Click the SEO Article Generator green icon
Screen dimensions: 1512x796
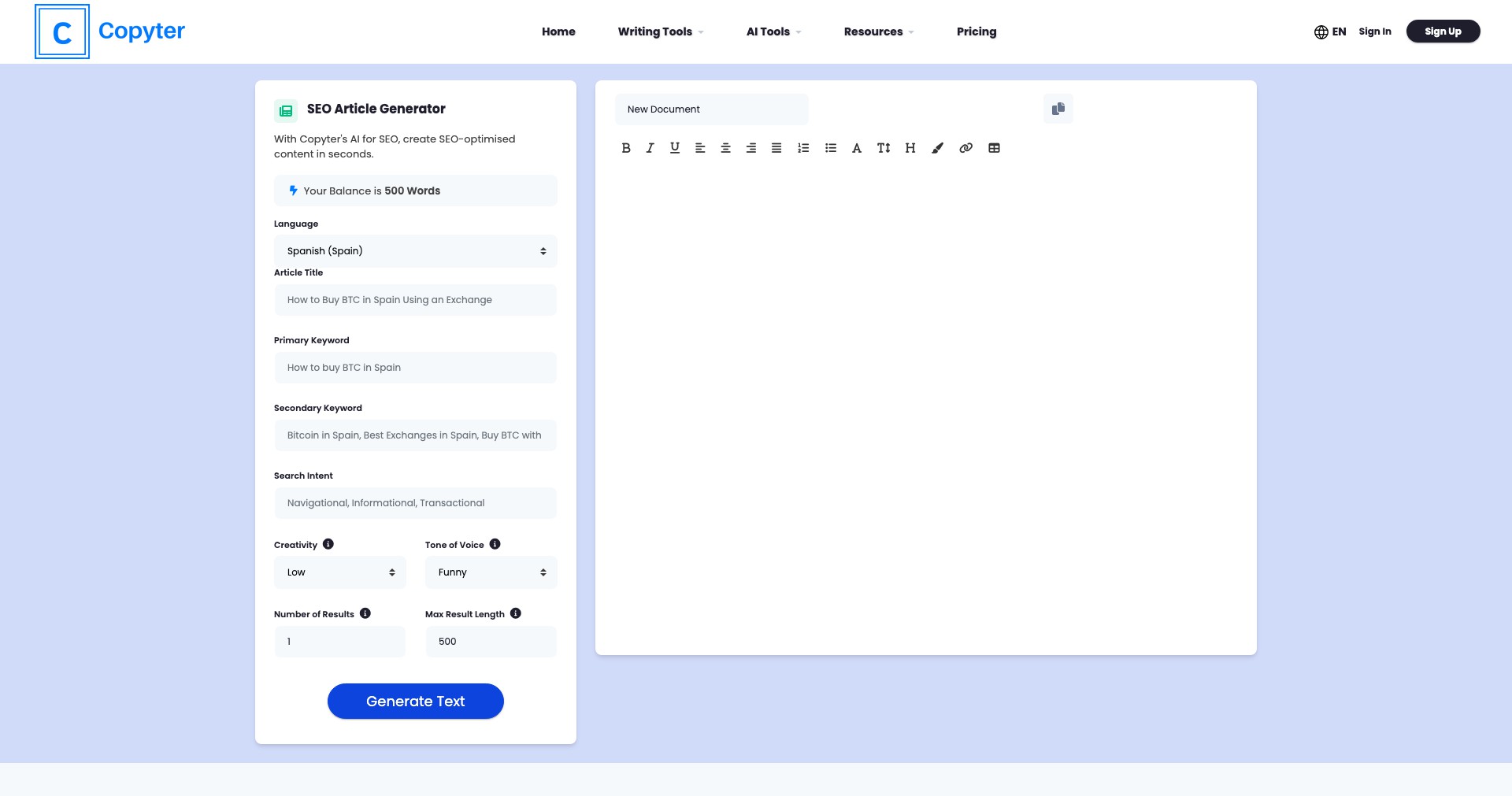tap(286, 110)
